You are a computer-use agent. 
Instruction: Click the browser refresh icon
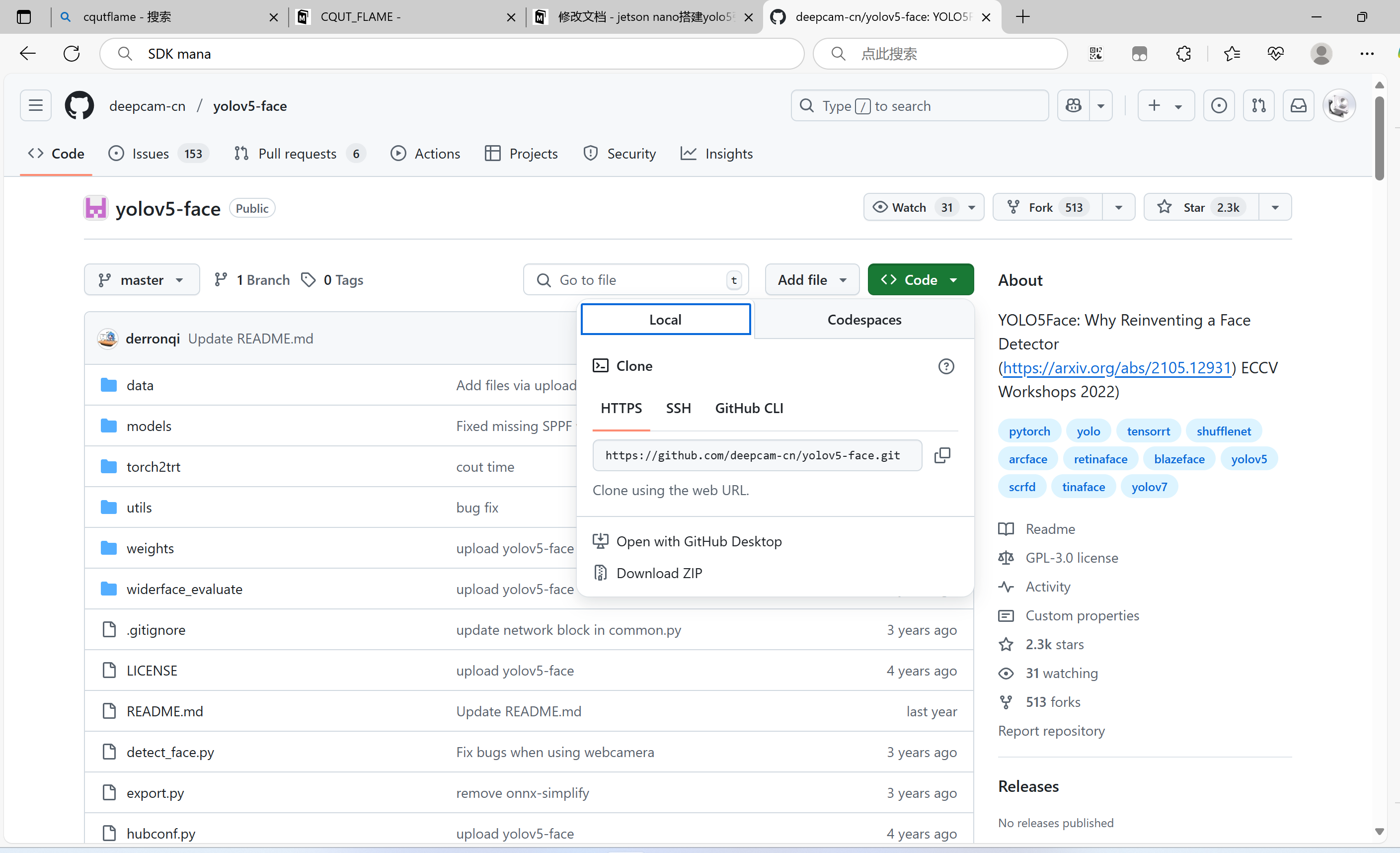pyautogui.click(x=72, y=54)
